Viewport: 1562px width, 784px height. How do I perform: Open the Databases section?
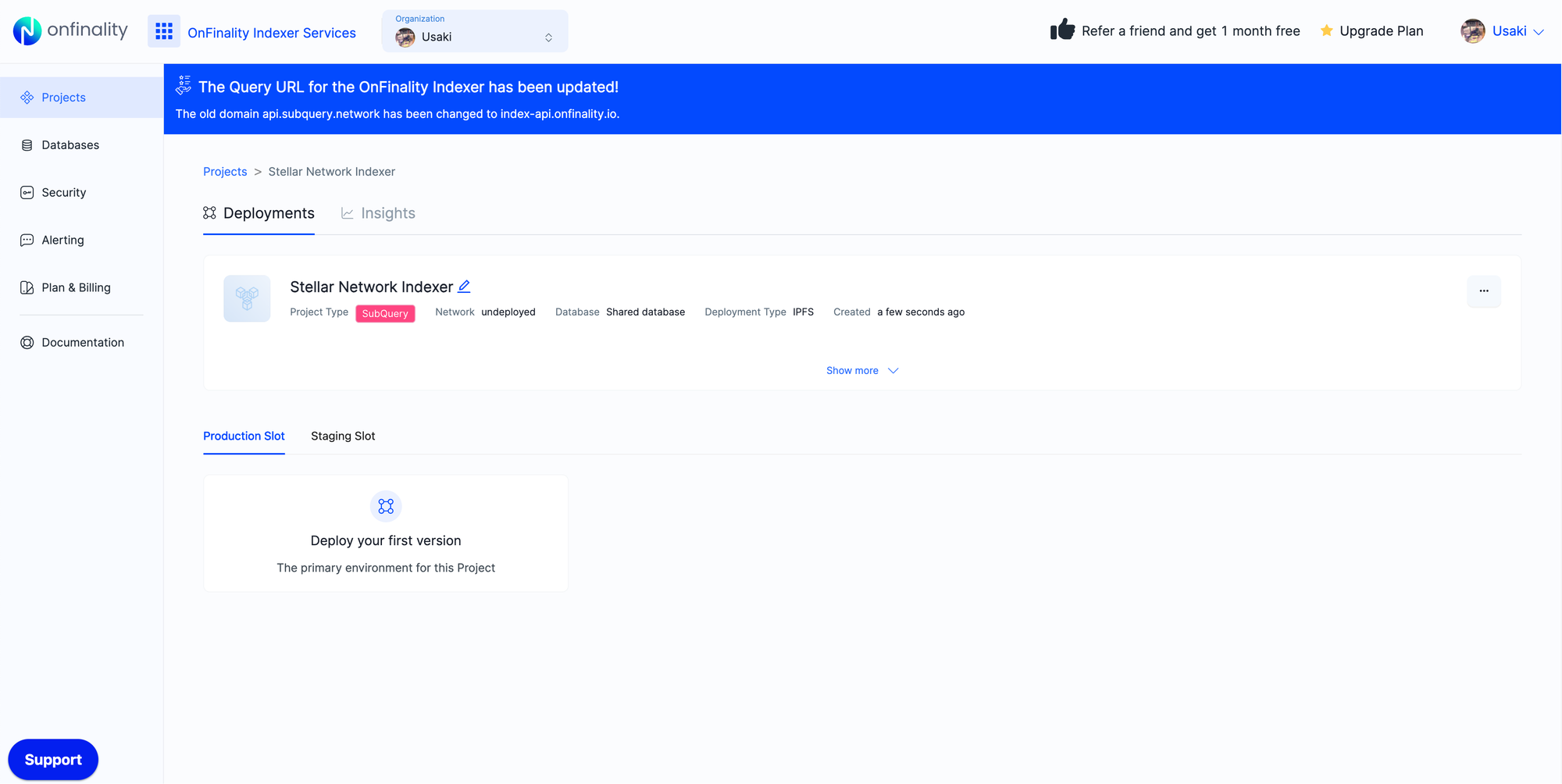tap(70, 144)
